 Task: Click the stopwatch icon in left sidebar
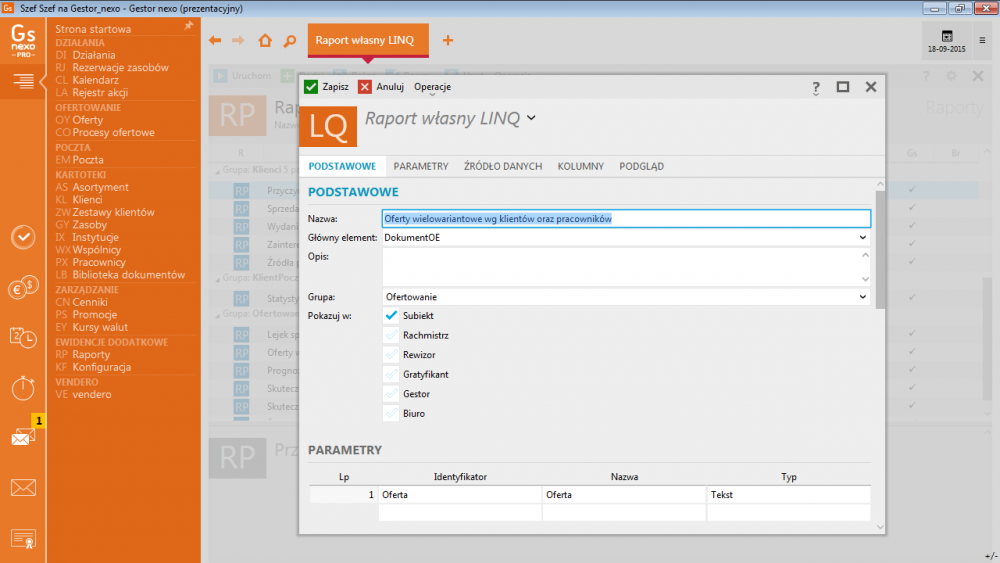[23, 387]
